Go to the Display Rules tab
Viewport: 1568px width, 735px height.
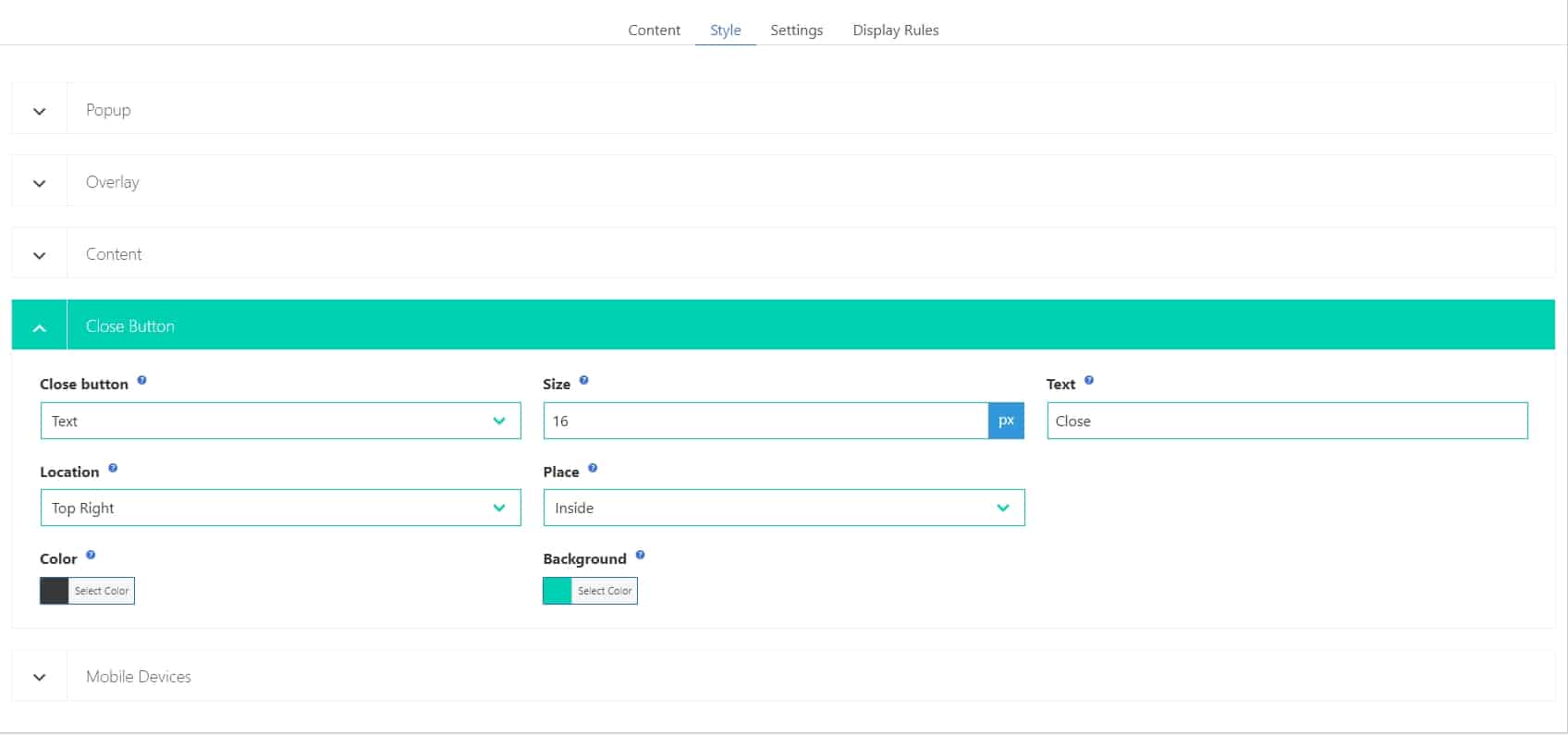(x=895, y=30)
